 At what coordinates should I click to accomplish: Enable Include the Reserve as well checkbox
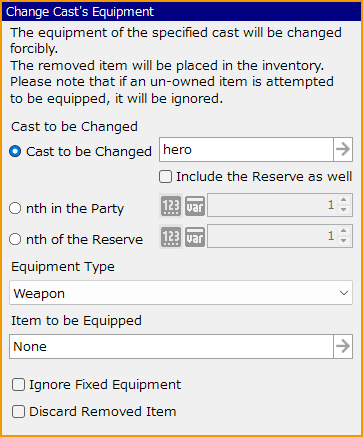[165, 177]
